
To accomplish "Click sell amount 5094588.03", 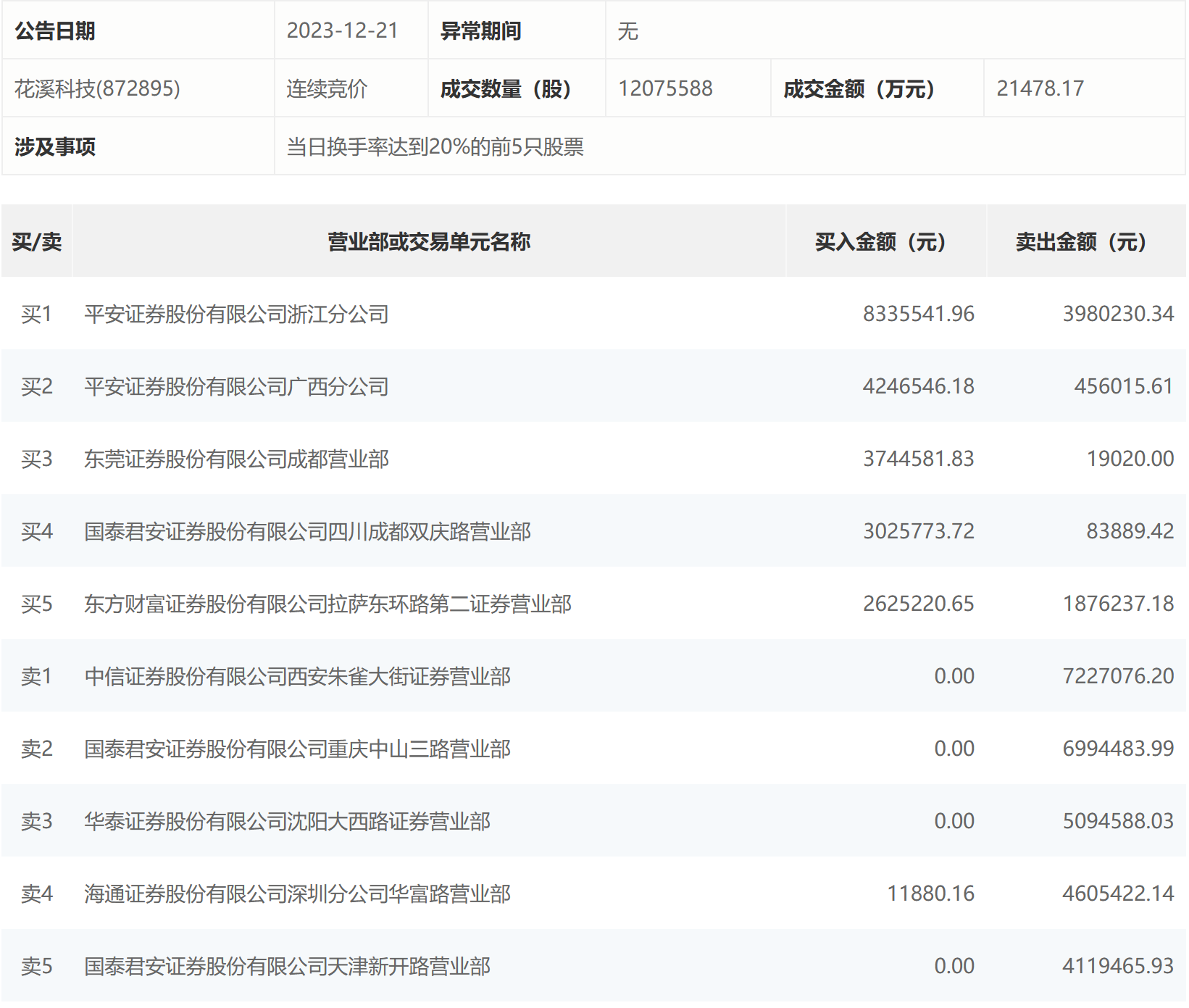I will (x=1118, y=821).
